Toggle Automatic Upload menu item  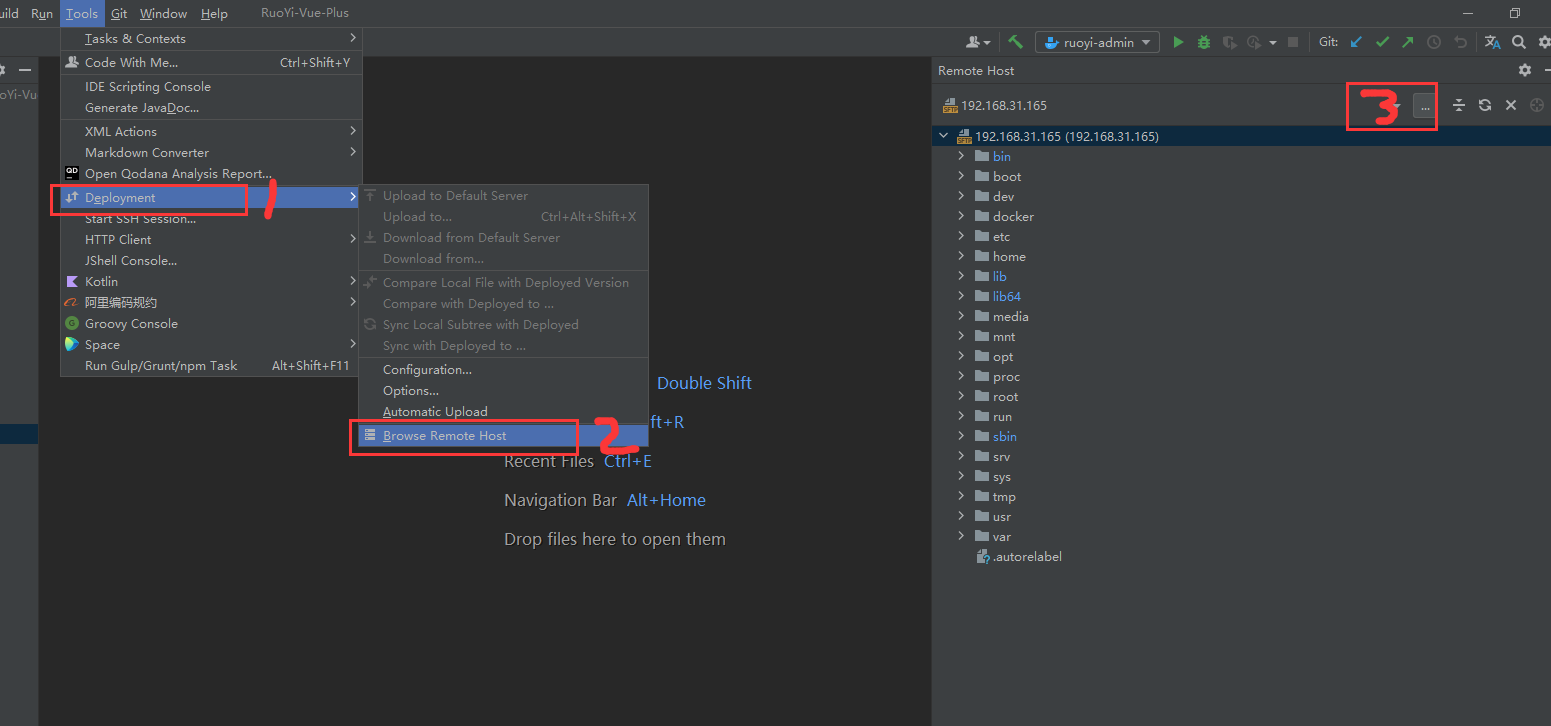coord(504,411)
